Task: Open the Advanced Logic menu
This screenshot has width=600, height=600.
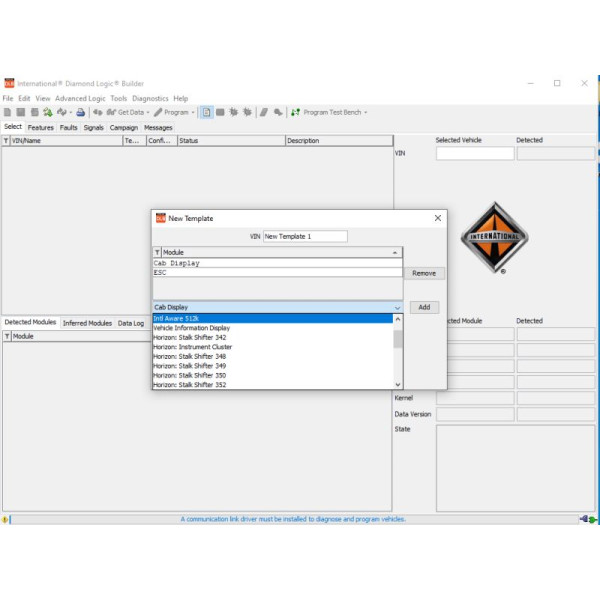Action: point(80,99)
